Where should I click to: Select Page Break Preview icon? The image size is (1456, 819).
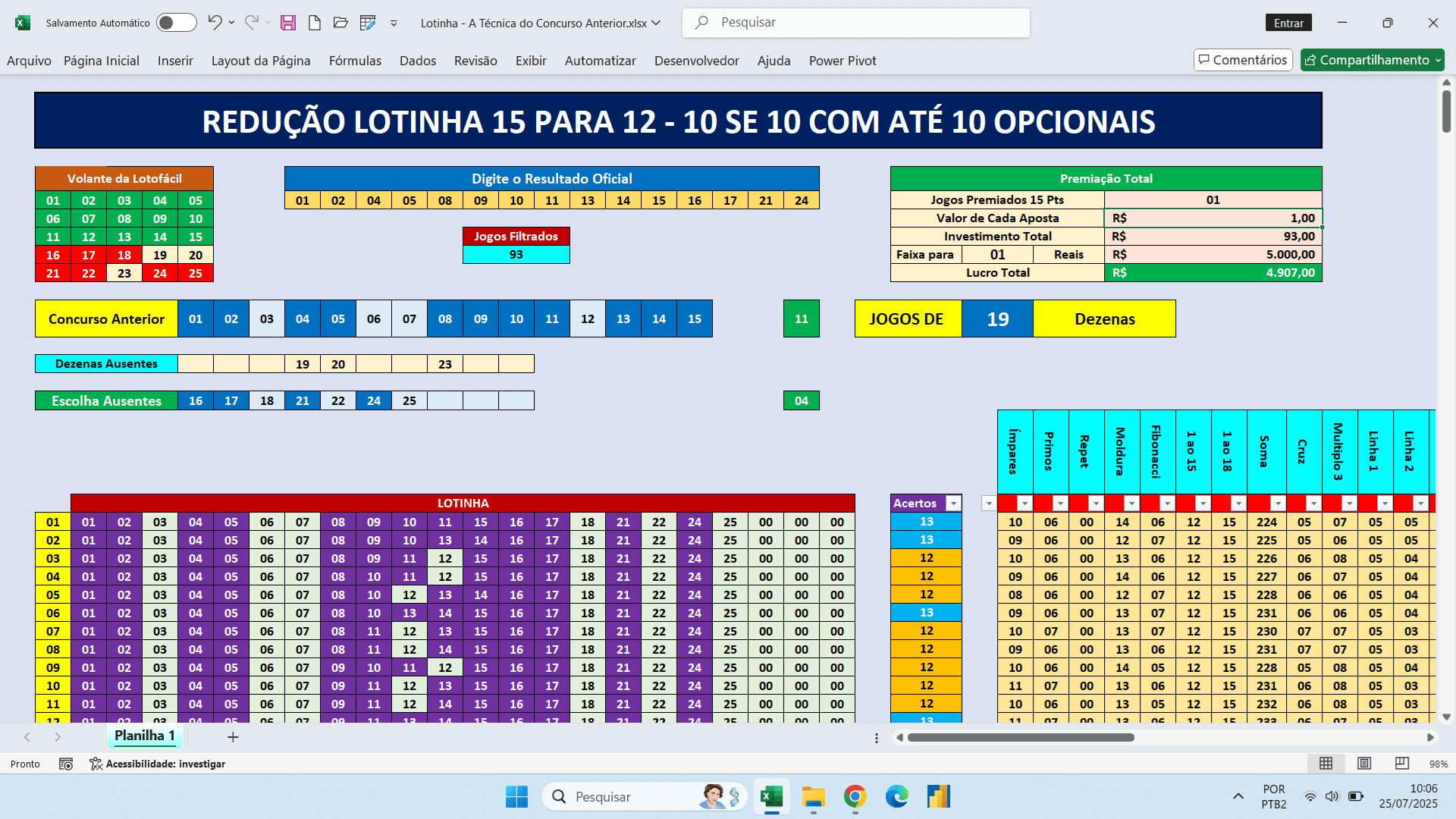pyautogui.click(x=1401, y=764)
